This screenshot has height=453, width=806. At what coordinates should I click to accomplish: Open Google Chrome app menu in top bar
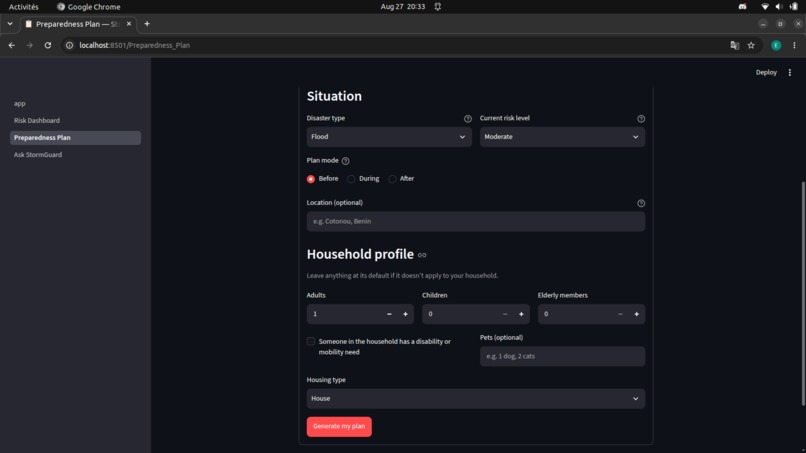coord(88,7)
